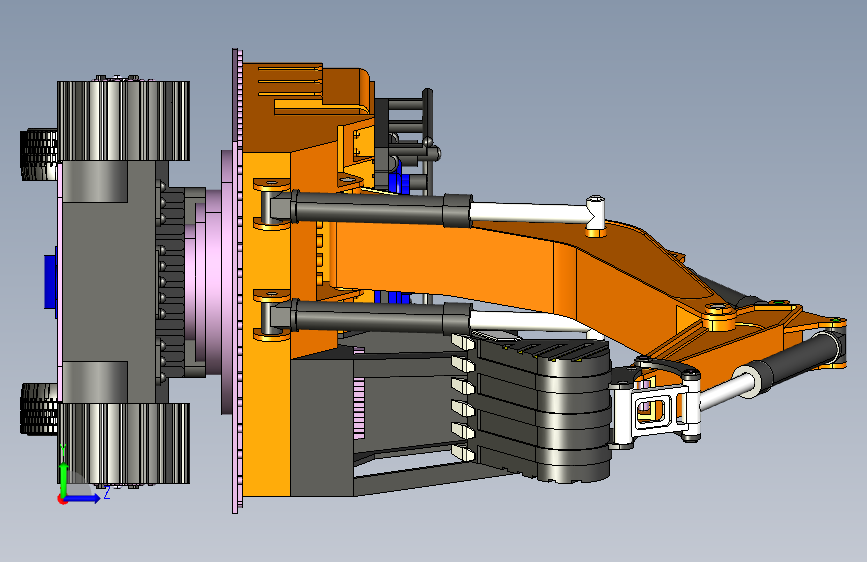
Task: Click the blue Z axis arrow of the triad
Action: coord(83,498)
